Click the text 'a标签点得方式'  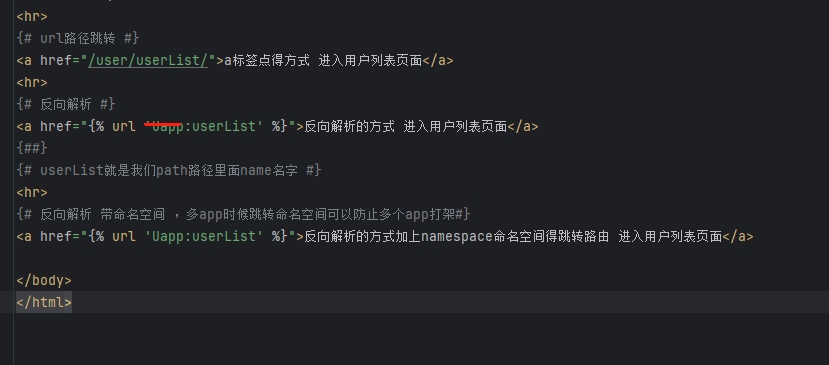pyautogui.click(x=267, y=60)
